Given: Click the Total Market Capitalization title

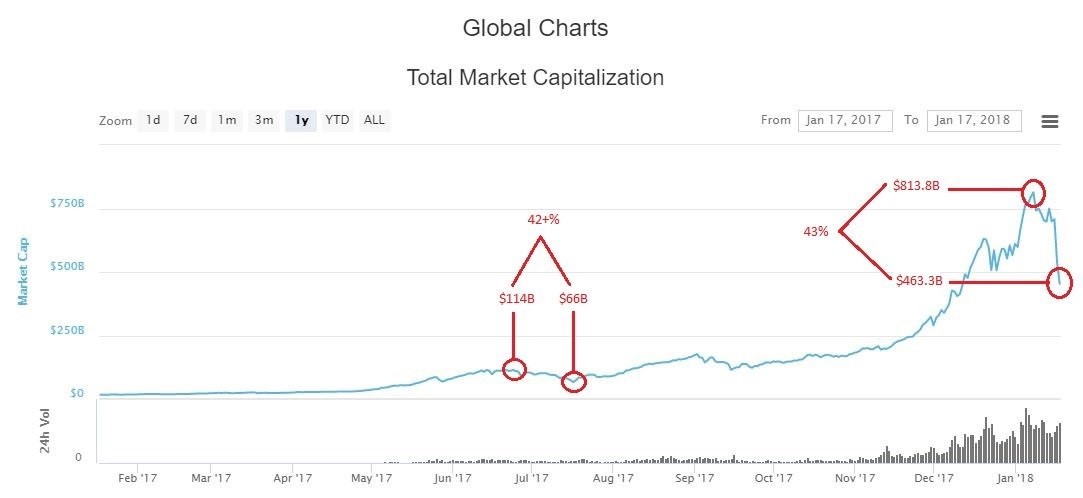Looking at the screenshot, I should click(535, 77).
